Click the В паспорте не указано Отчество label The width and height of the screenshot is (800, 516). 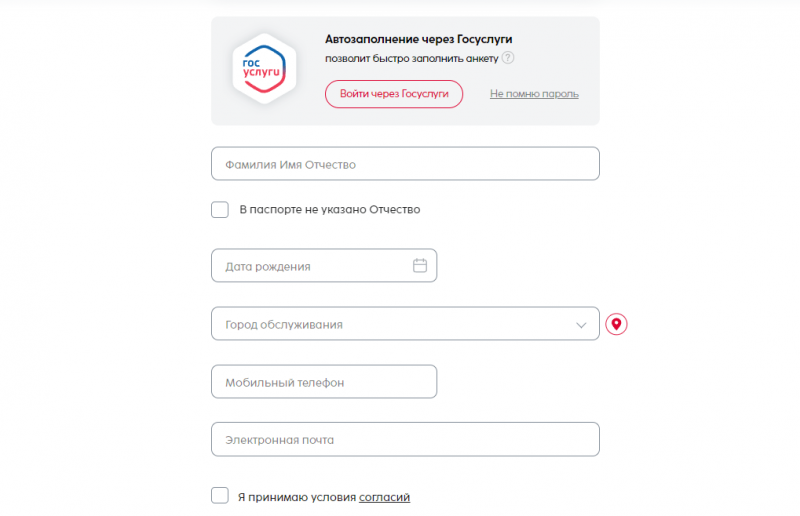point(329,210)
